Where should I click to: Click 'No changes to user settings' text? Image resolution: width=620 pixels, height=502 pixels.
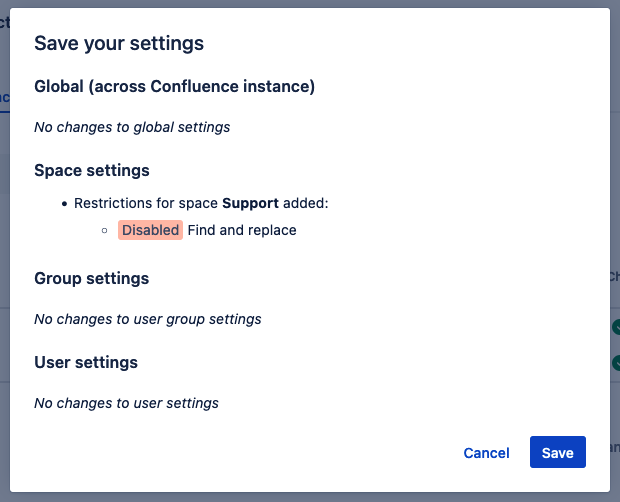[126, 403]
